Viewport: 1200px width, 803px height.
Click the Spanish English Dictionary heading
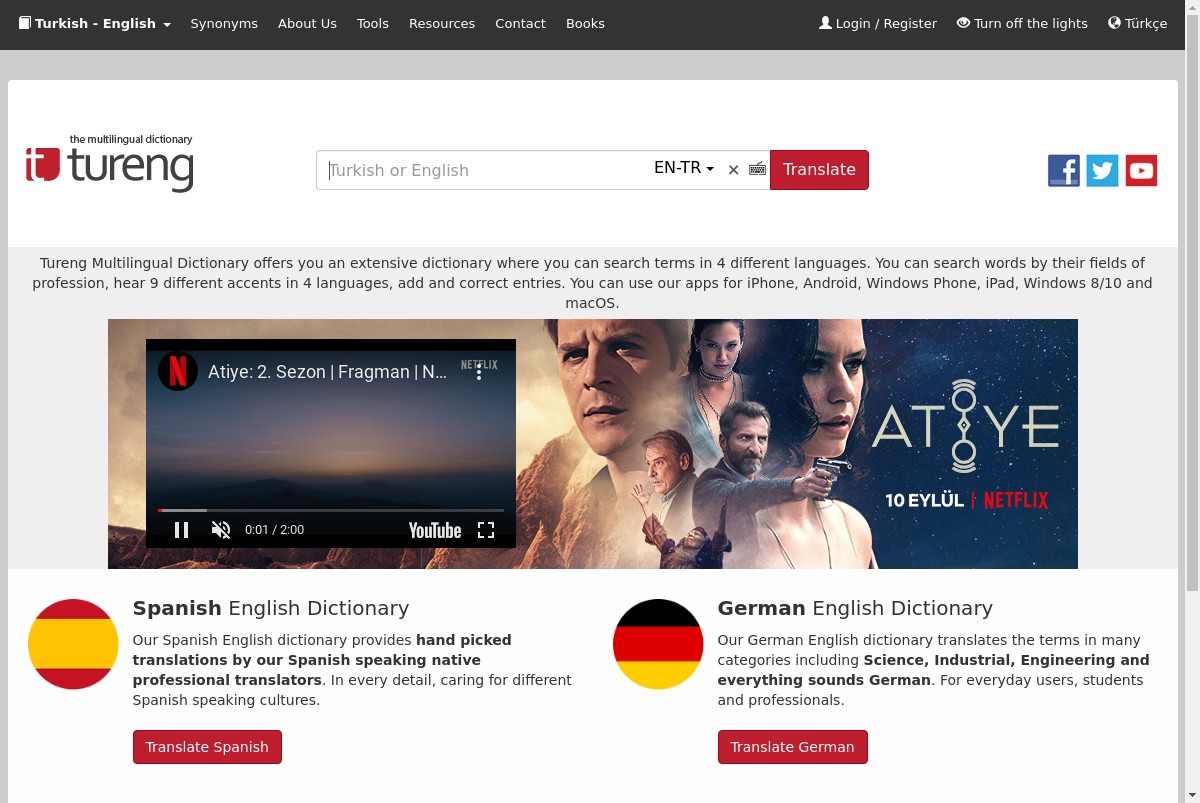pos(271,608)
